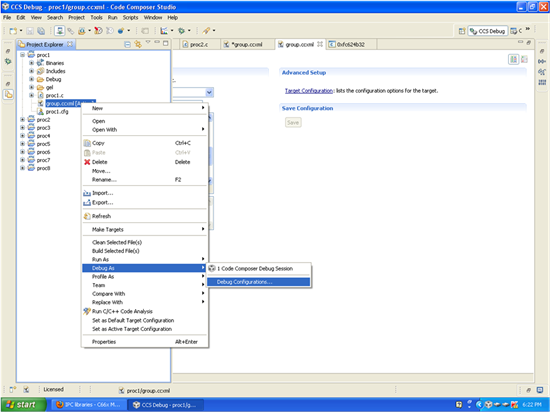The image size is (550, 412).
Task: Open the New toolbar dropdown arrow
Action: [x=21, y=31]
